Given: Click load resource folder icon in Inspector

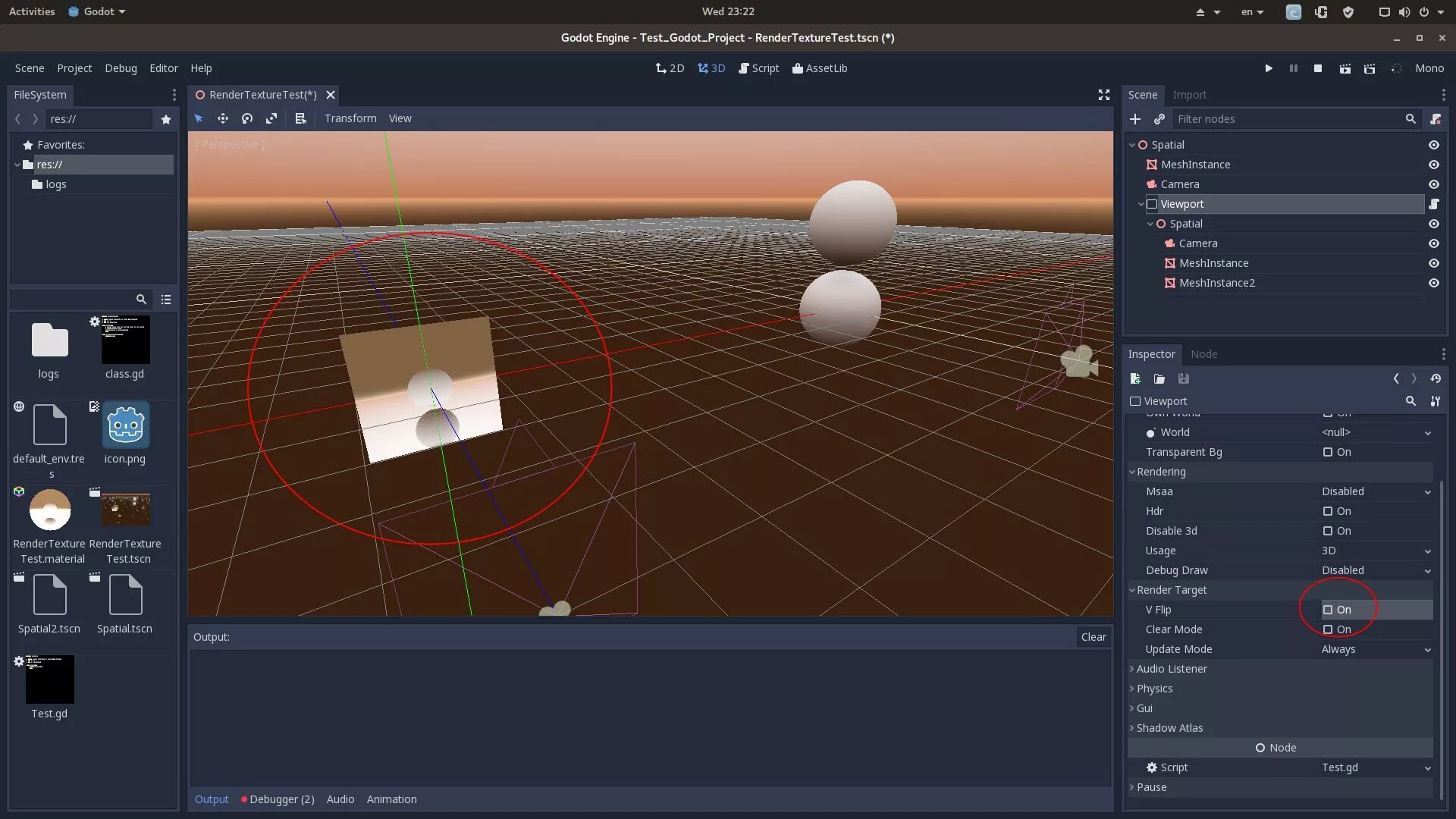Looking at the screenshot, I should (x=1159, y=378).
